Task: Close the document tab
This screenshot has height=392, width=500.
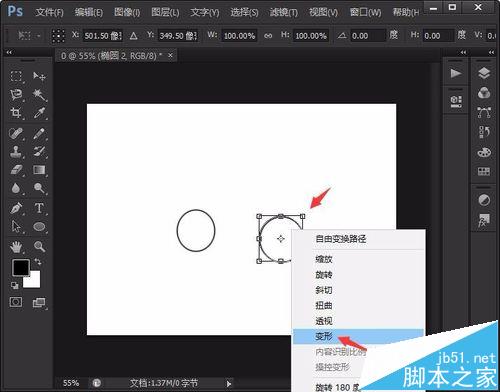Action: [x=170, y=55]
